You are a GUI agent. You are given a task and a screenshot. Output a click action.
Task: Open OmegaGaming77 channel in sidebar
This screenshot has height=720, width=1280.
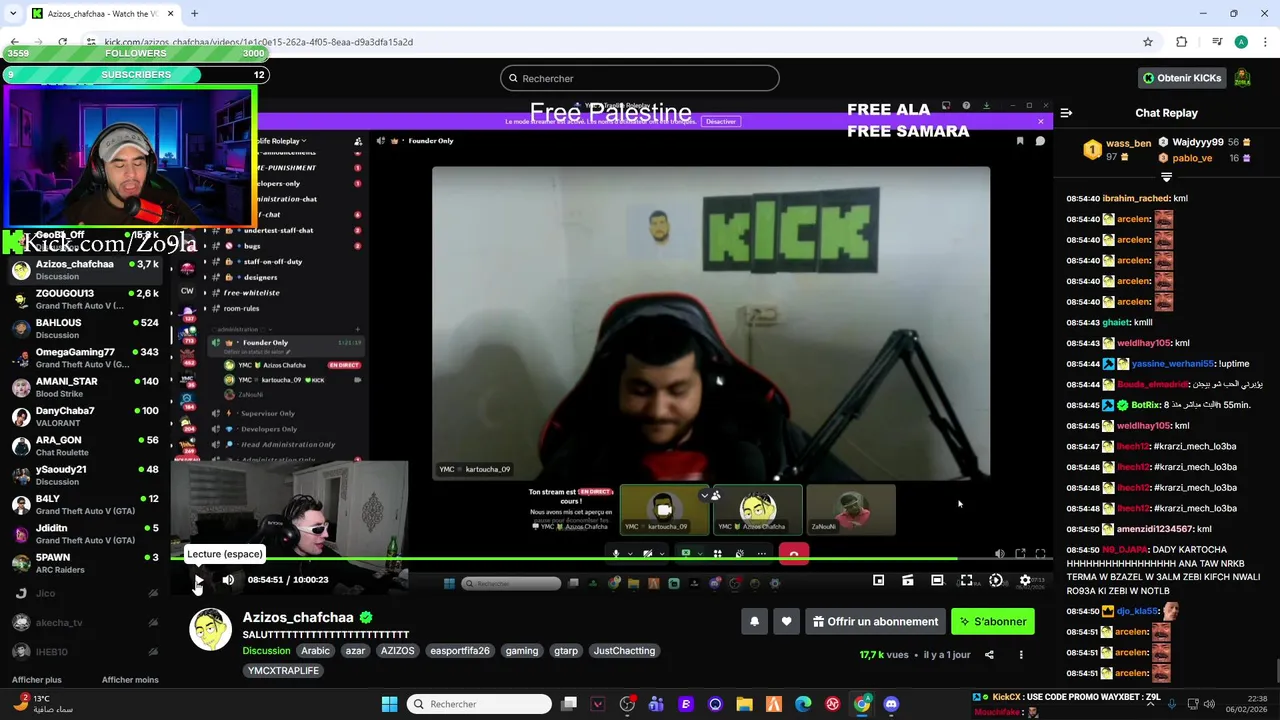85,358
